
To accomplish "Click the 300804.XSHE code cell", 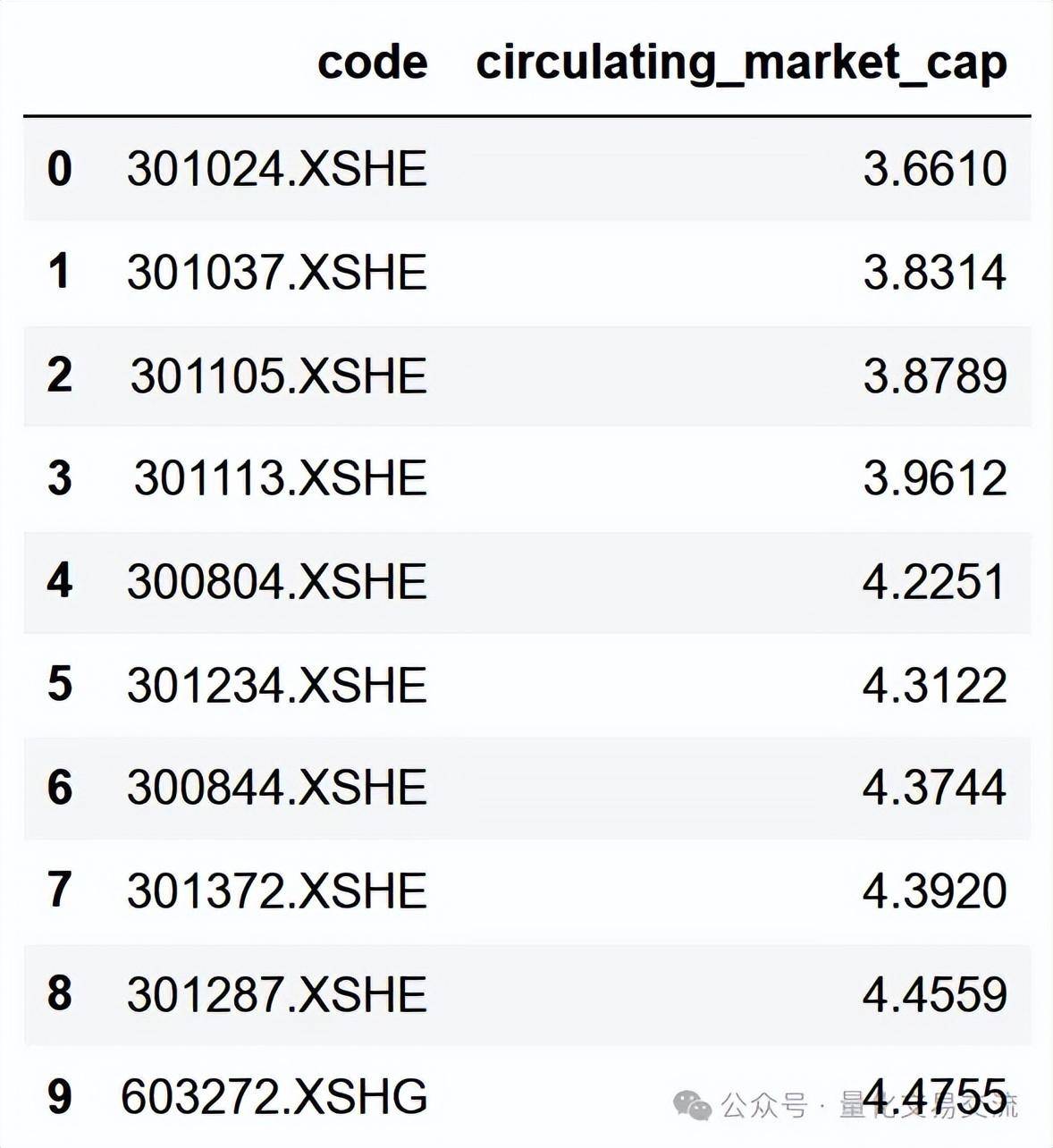I will pos(277,581).
